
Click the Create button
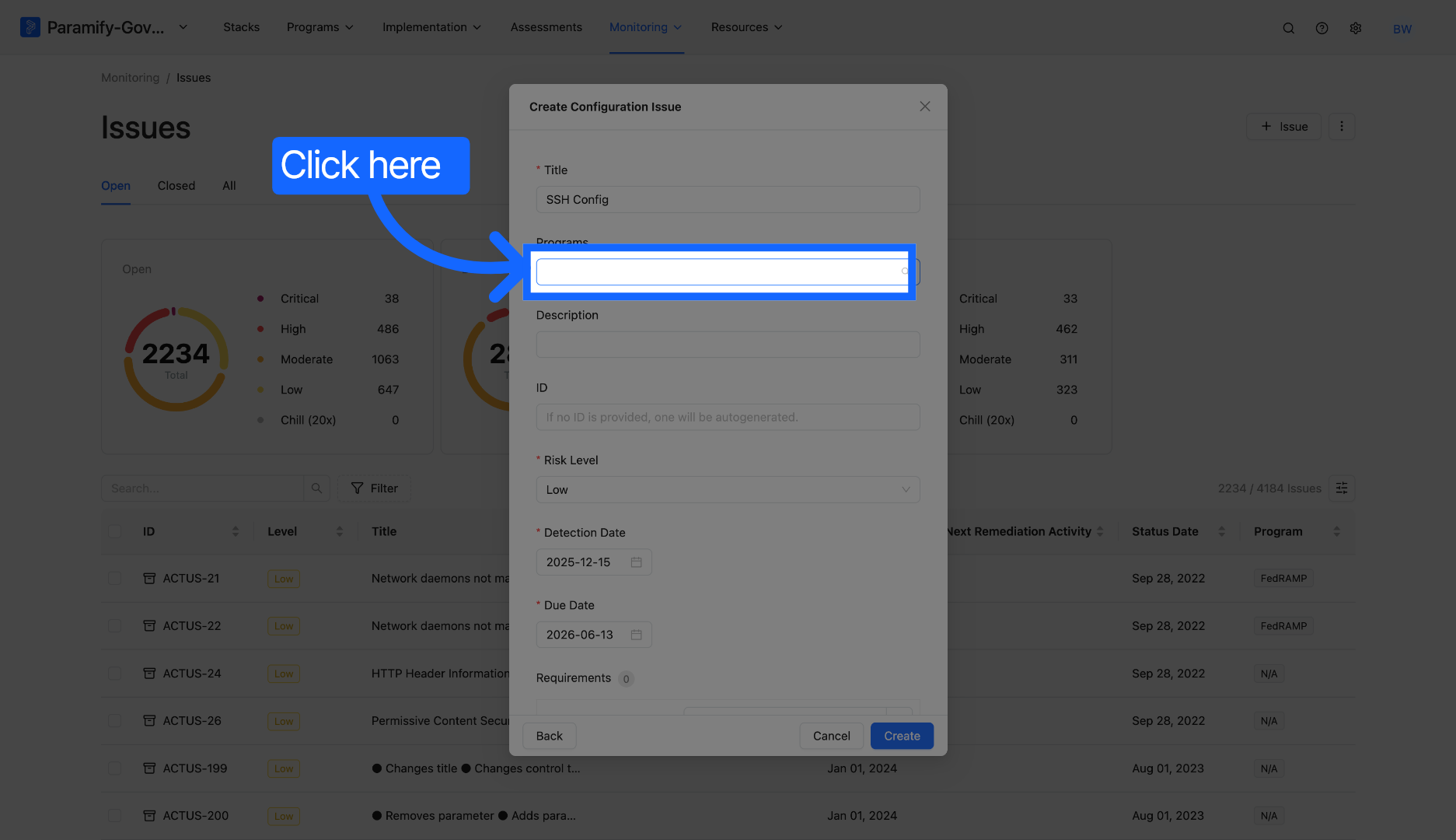point(902,736)
